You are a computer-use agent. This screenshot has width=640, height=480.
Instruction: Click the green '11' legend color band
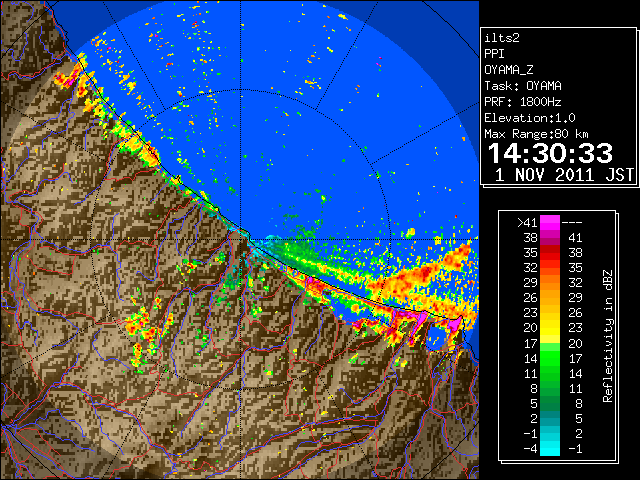tap(550, 373)
